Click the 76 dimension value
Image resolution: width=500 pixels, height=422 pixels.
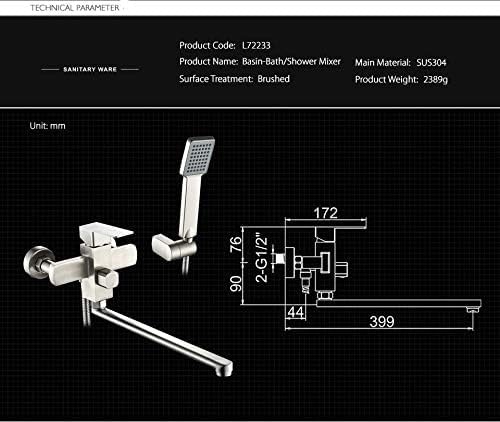point(236,244)
